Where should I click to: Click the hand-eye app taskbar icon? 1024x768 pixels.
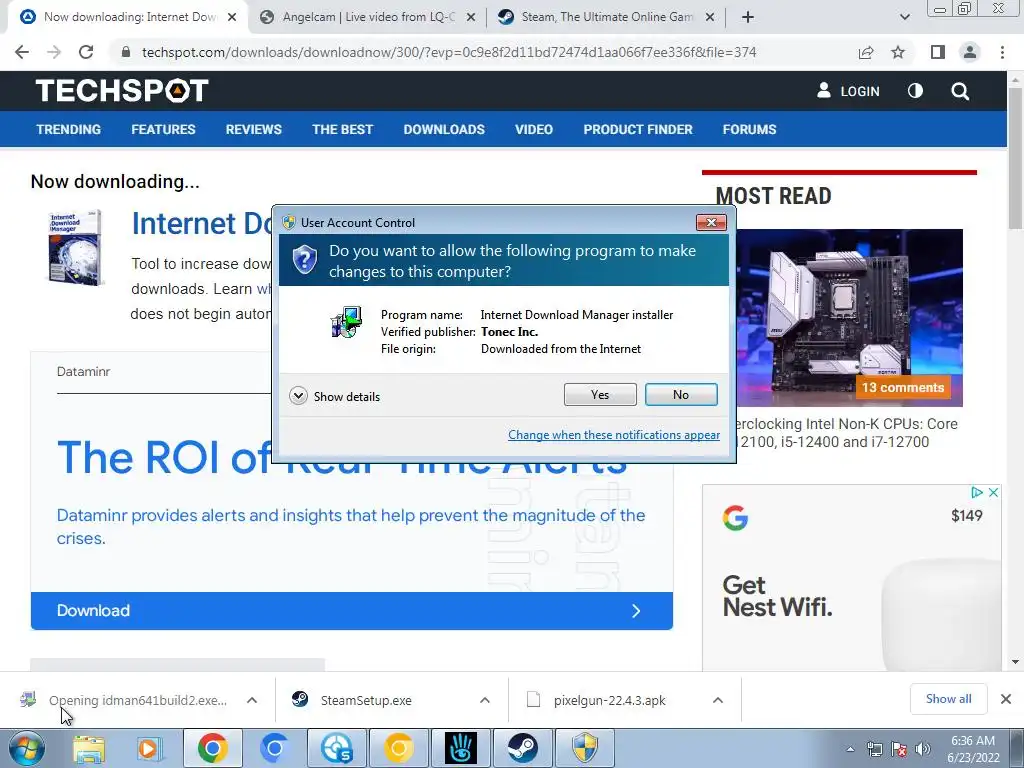tap(461, 748)
